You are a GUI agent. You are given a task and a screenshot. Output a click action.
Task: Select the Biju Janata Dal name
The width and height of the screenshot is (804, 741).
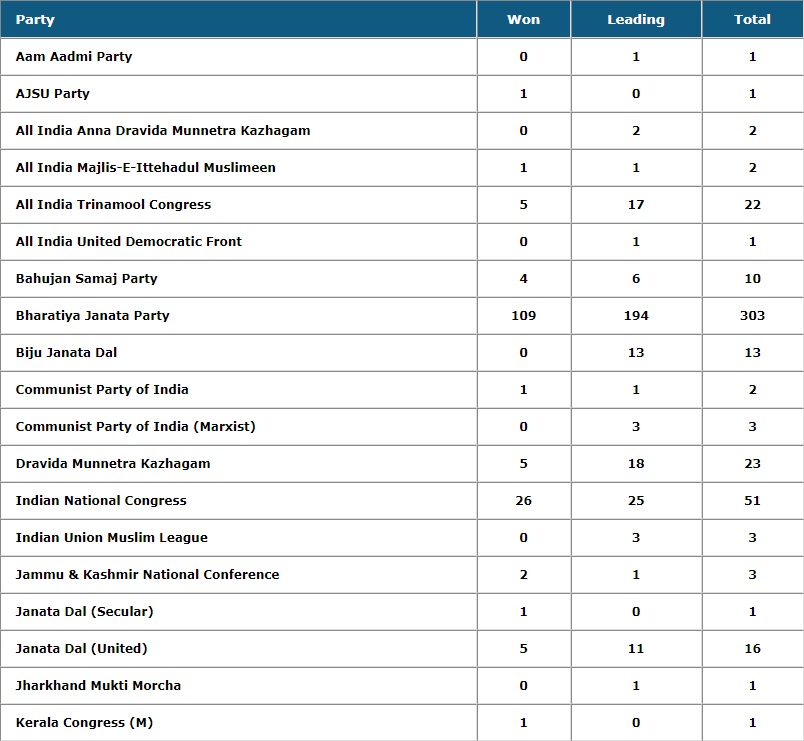tap(66, 352)
